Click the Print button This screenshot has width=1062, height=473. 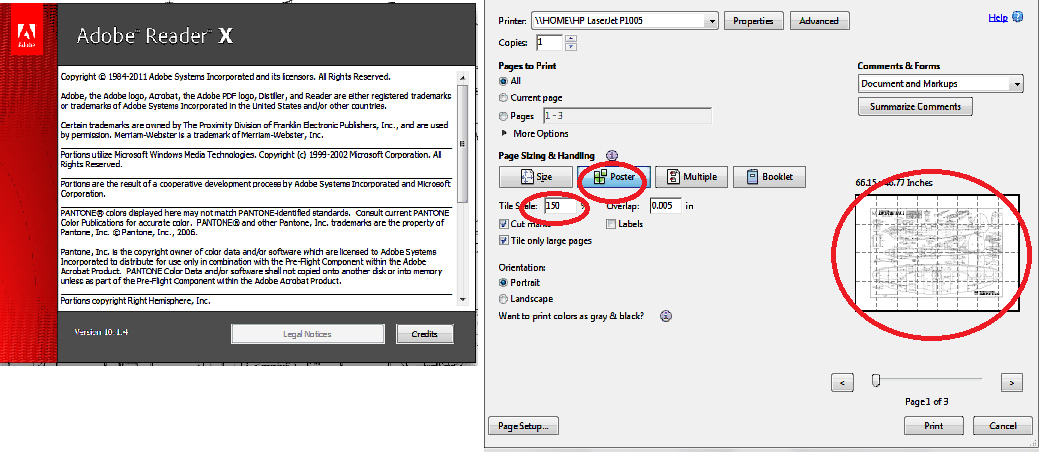[x=933, y=426]
